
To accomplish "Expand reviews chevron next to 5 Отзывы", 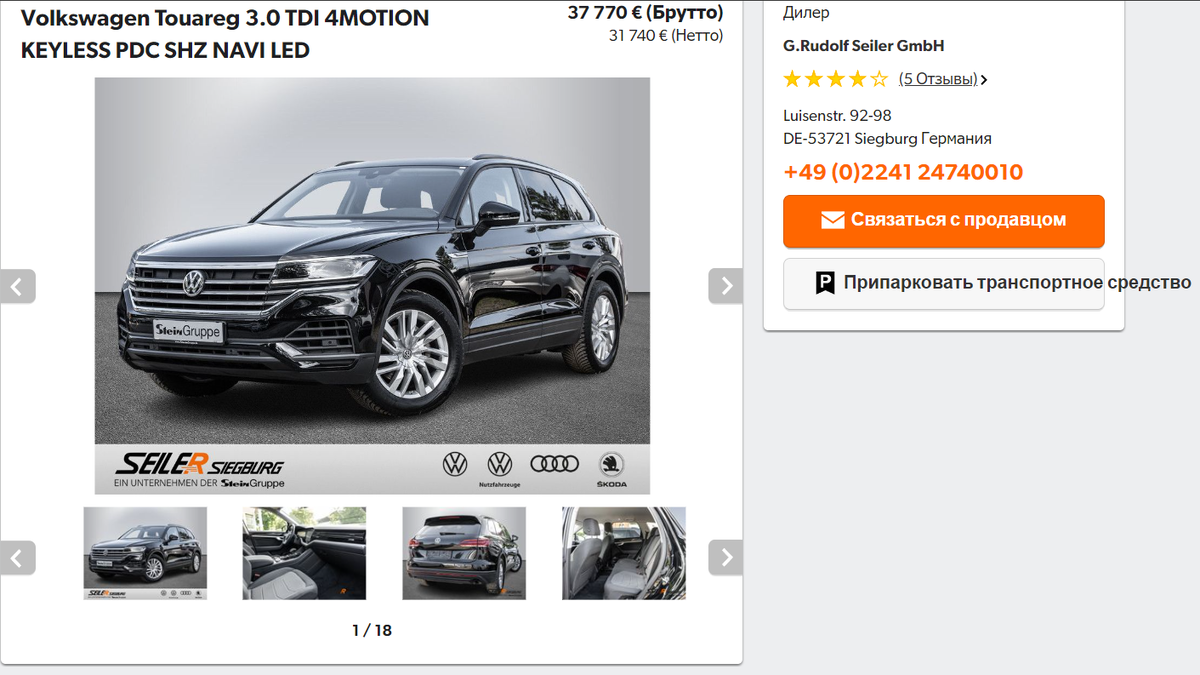I will tap(984, 80).
